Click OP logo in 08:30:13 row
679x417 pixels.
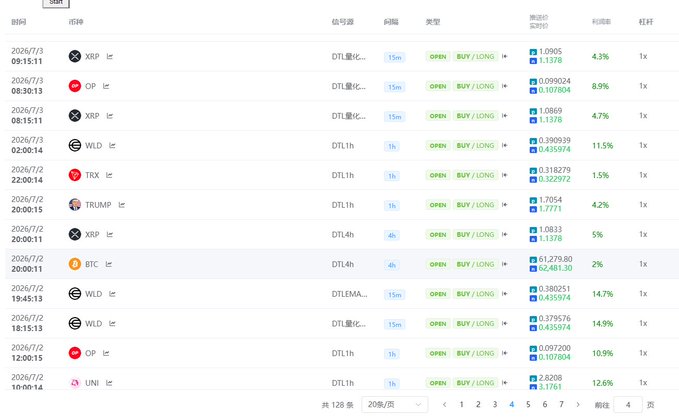[75, 86]
